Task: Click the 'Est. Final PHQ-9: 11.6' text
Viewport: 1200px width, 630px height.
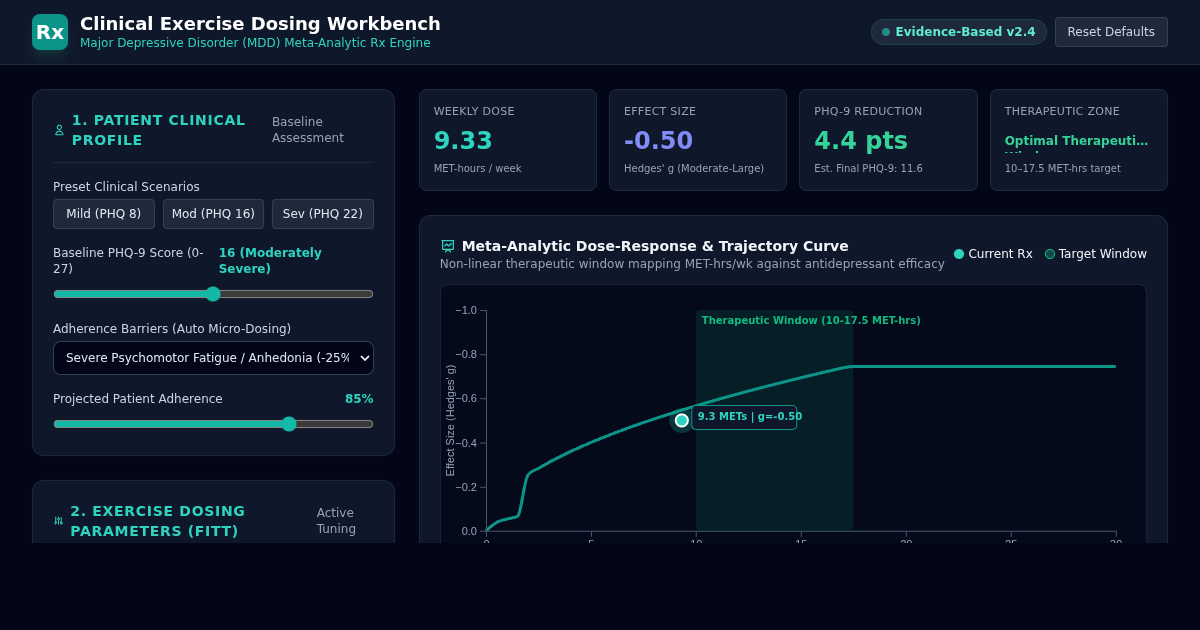Action: pyautogui.click(x=868, y=169)
